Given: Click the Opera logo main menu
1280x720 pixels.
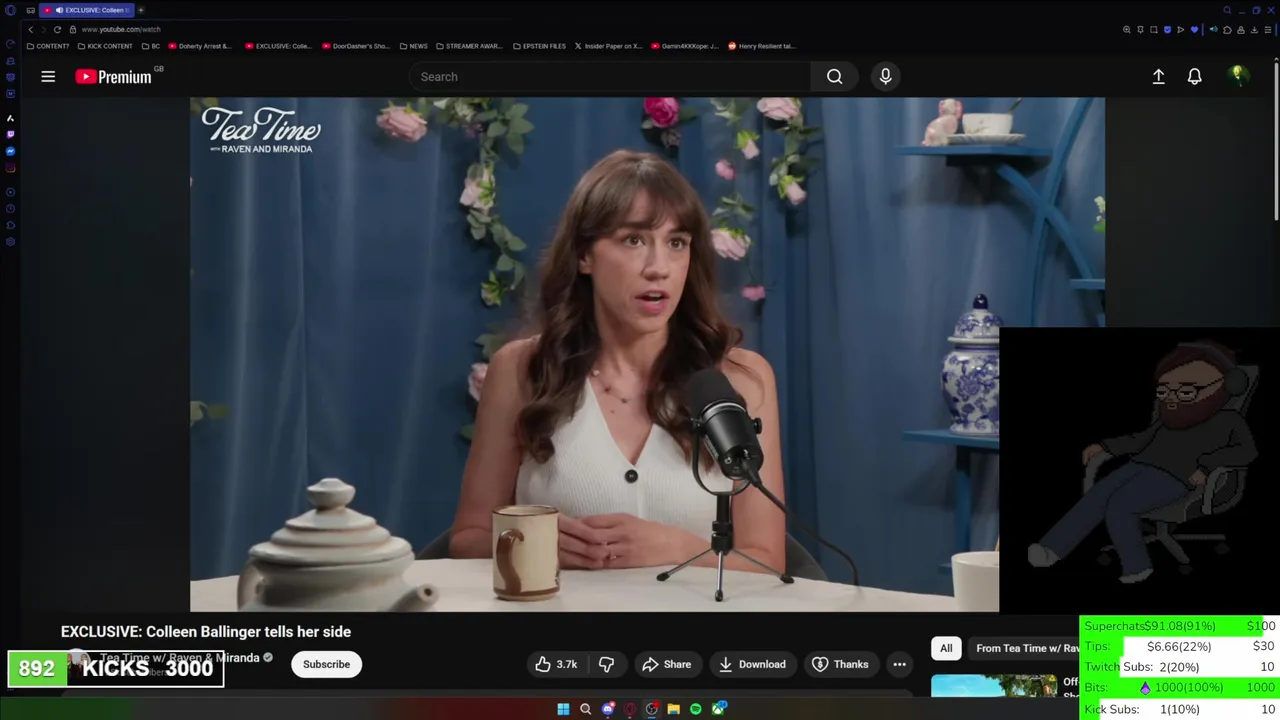Looking at the screenshot, I should pos(10,10).
